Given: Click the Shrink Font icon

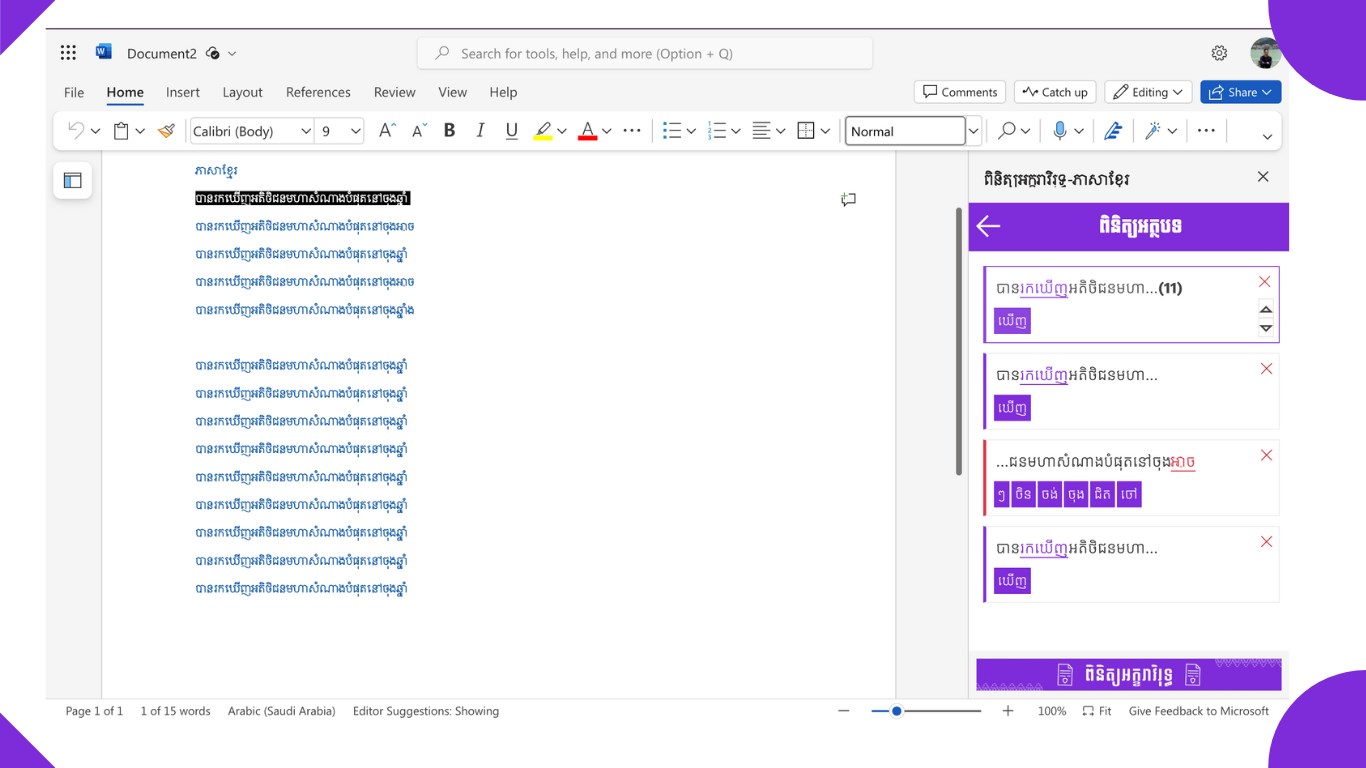Looking at the screenshot, I should tap(420, 131).
